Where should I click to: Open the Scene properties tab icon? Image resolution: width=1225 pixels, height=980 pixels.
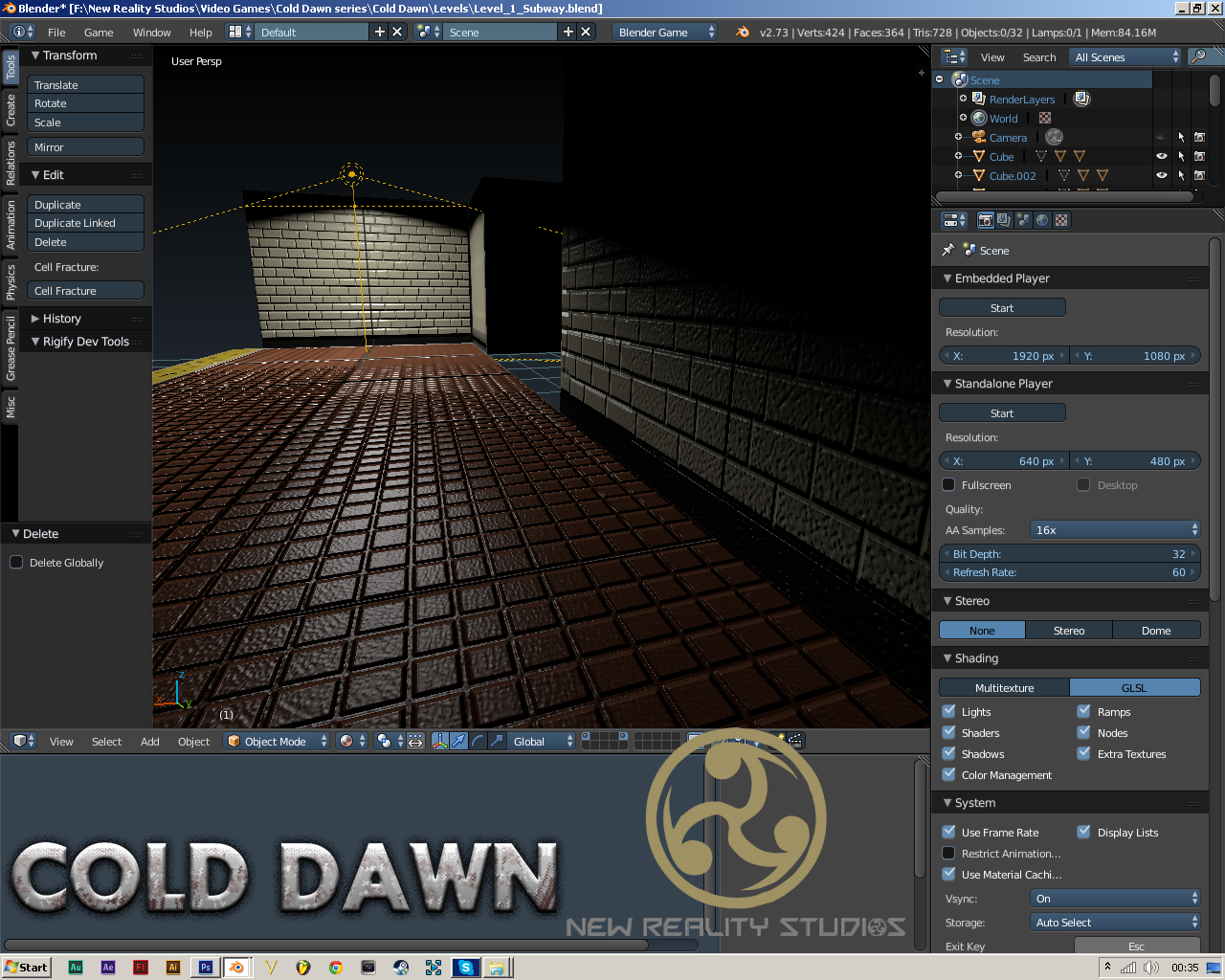1023,220
